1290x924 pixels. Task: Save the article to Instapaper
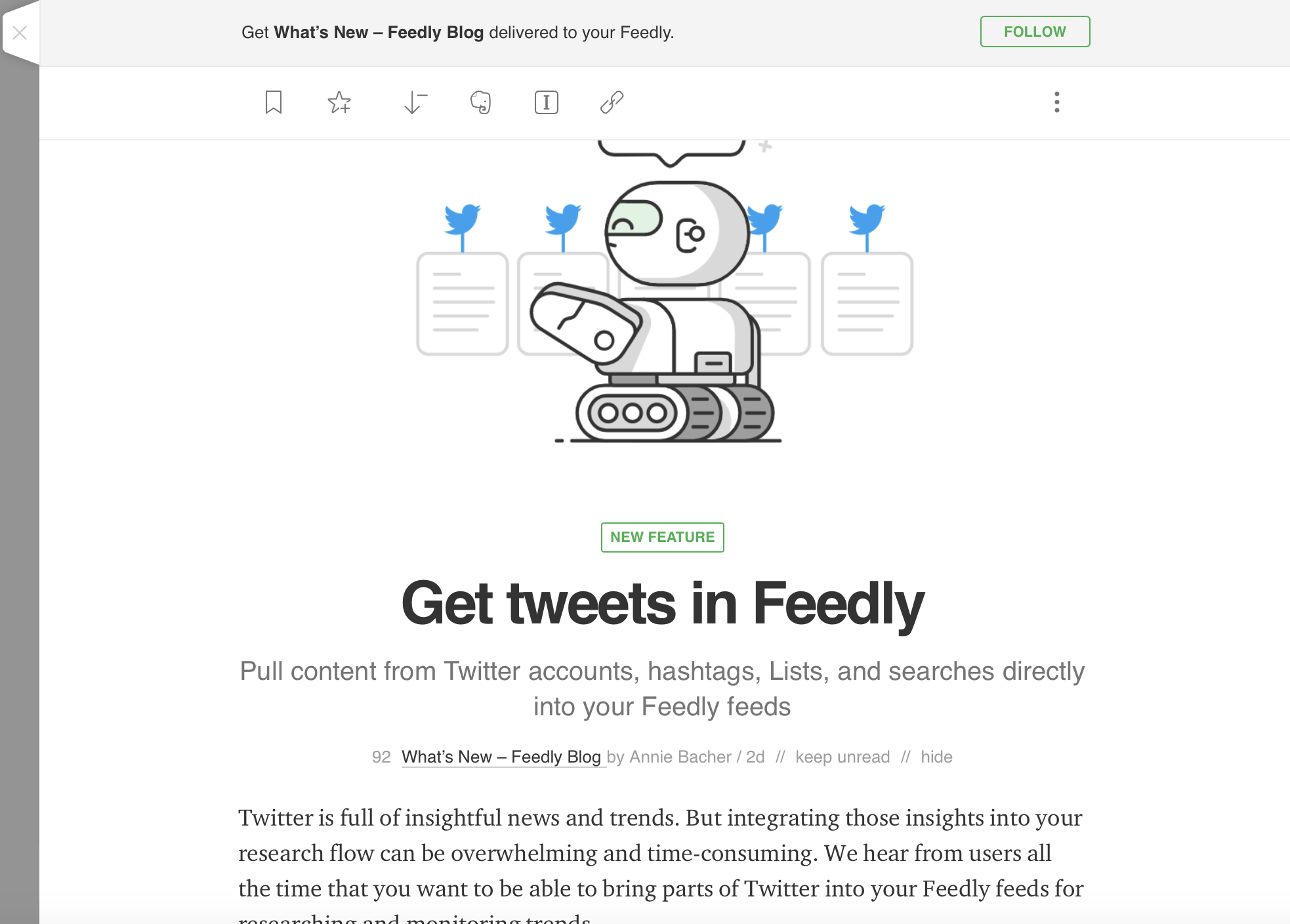tap(547, 102)
